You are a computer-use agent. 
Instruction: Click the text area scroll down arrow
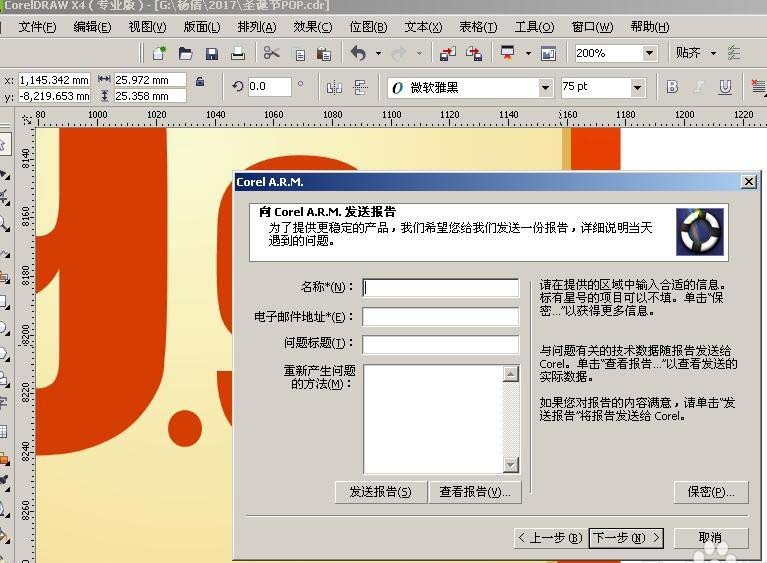coord(511,464)
